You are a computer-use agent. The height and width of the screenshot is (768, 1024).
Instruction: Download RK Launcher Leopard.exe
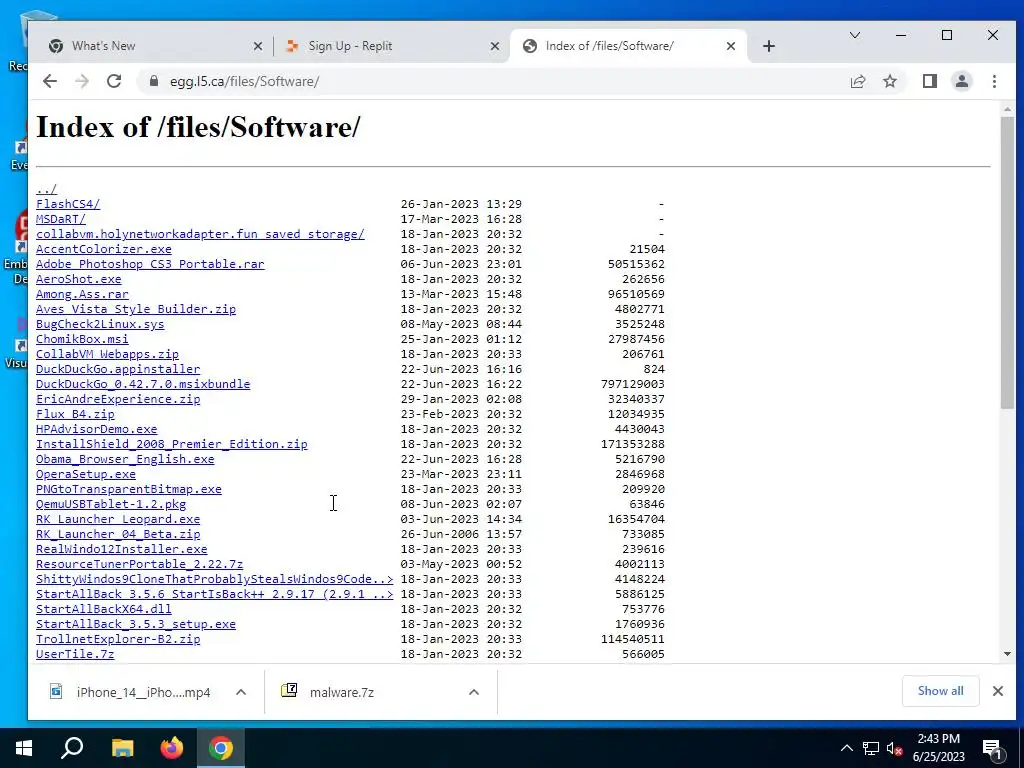click(x=118, y=520)
